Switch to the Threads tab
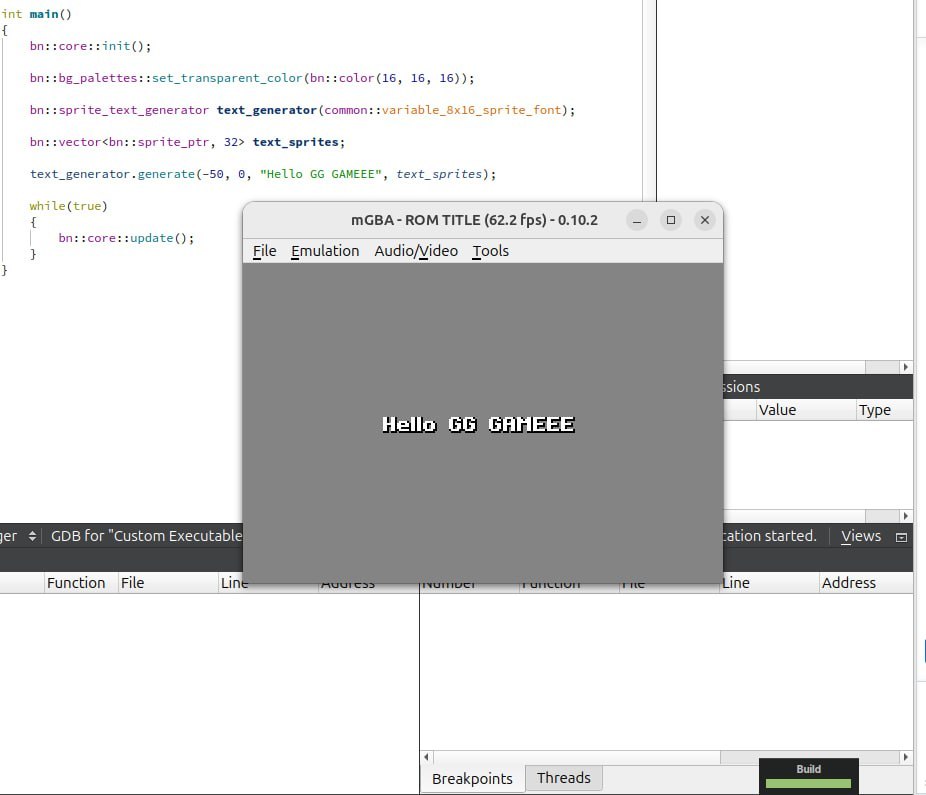 pos(563,777)
